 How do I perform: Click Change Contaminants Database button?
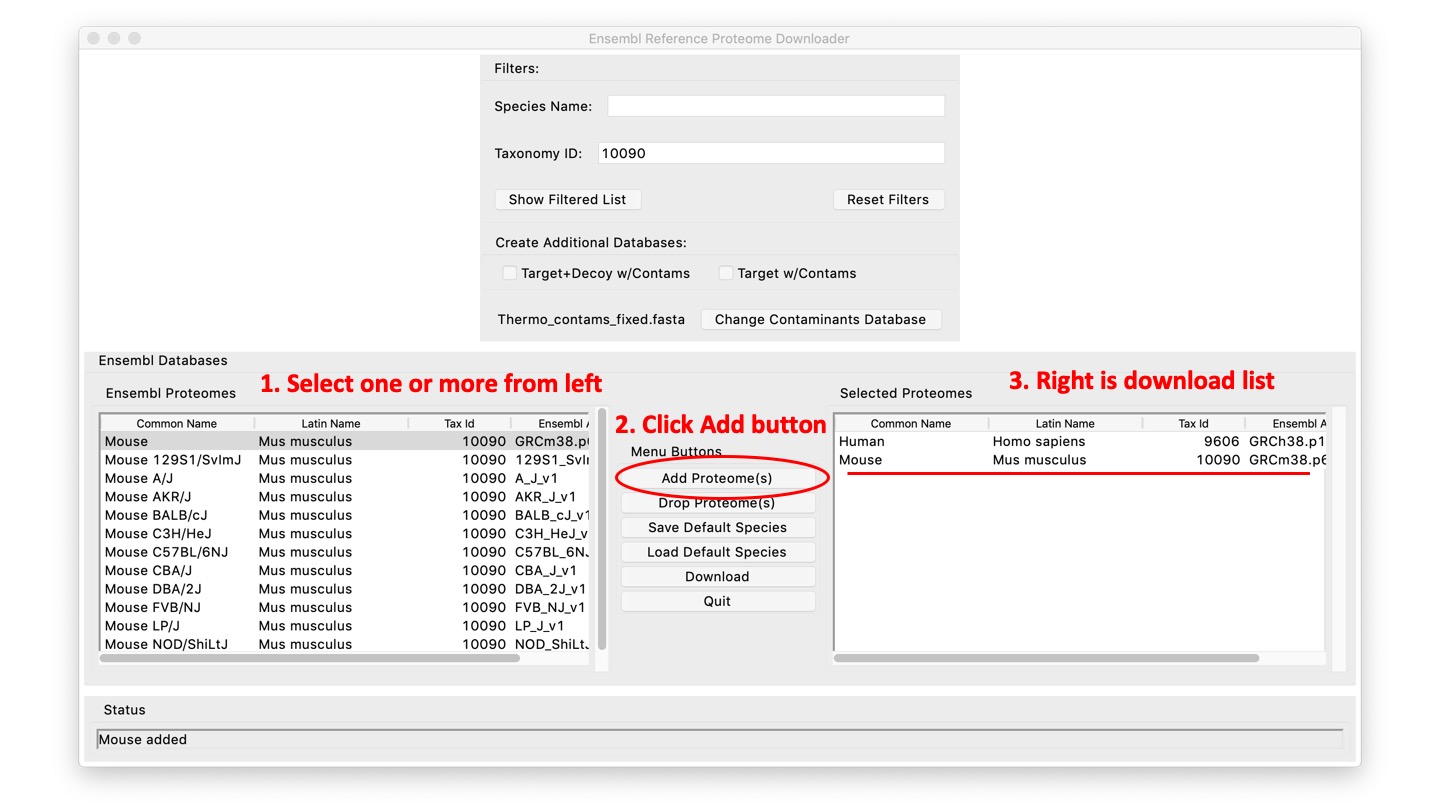click(x=820, y=319)
